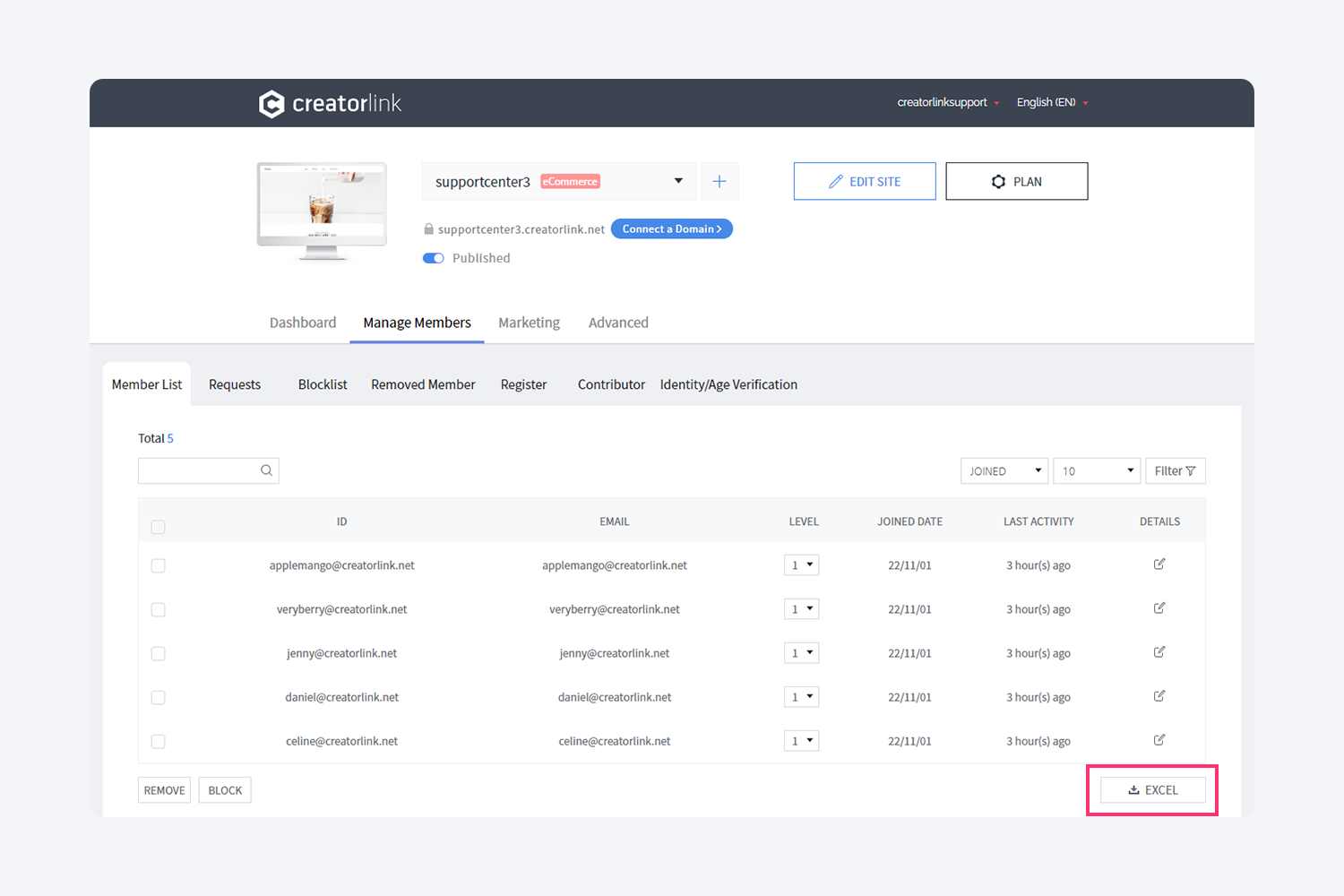The image size is (1344, 896).
Task: Download member list via EXCEL button
Action: (x=1152, y=790)
